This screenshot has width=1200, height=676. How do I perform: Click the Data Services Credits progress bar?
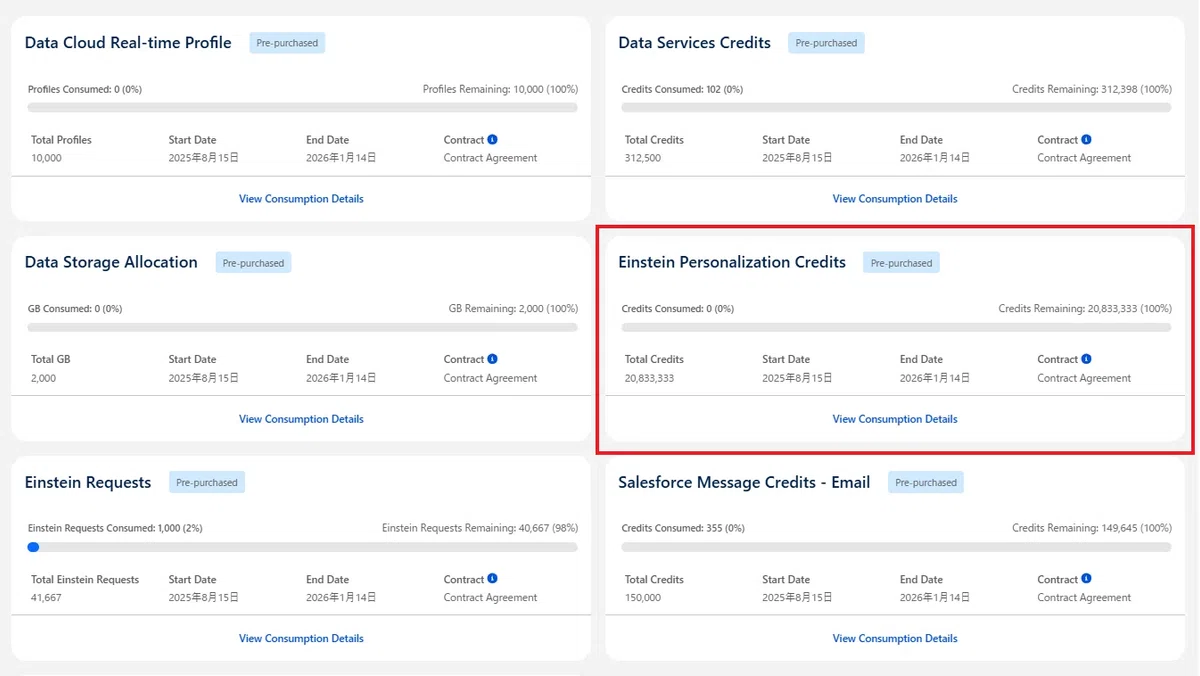897,108
